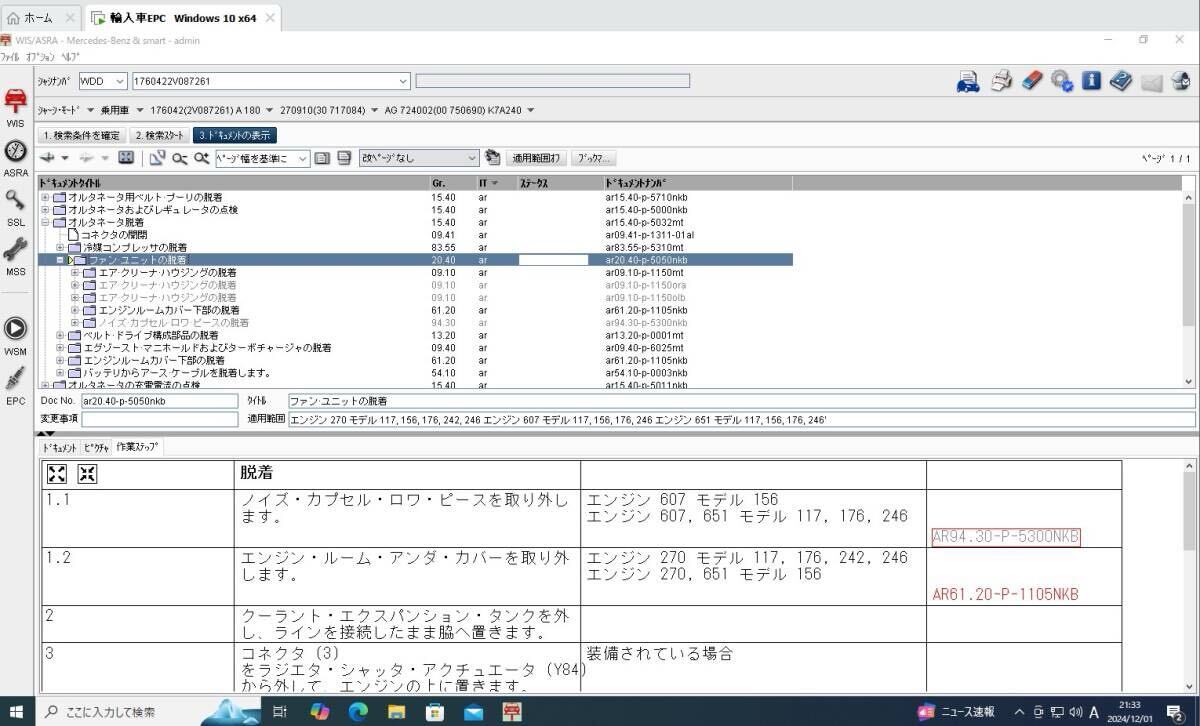Click the eraser icon to clear search fields
The image size is (1200, 726).
[1030, 81]
